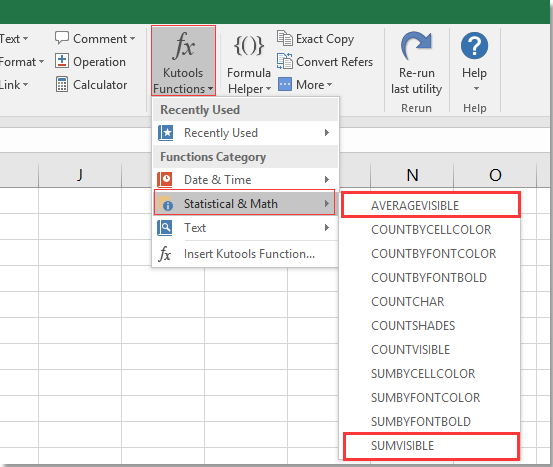The height and width of the screenshot is (467, 553).
Task: Open the Date & Time submenu
Action: point(245,180)
